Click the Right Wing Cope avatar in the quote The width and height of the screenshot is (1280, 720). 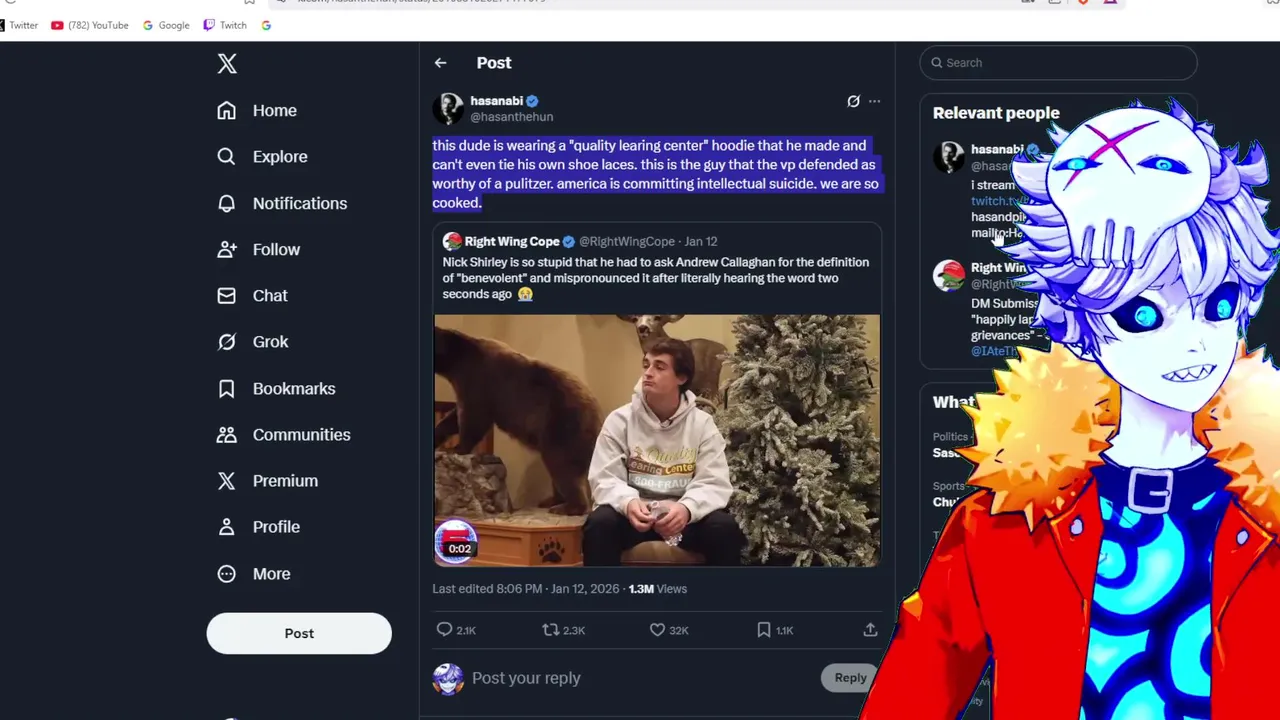452,241
